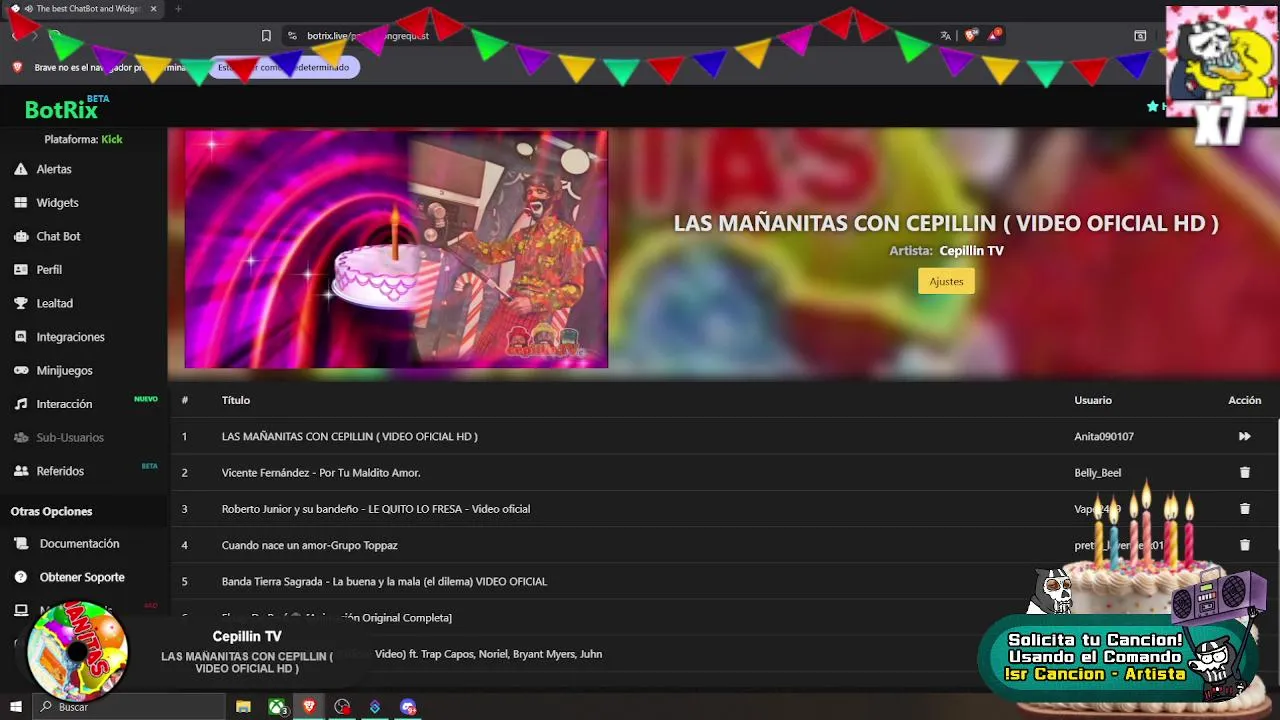This screenshot has height=720, width=1280.
Task: Open File Explorer from the taskbar
Action: pos(243,707)
